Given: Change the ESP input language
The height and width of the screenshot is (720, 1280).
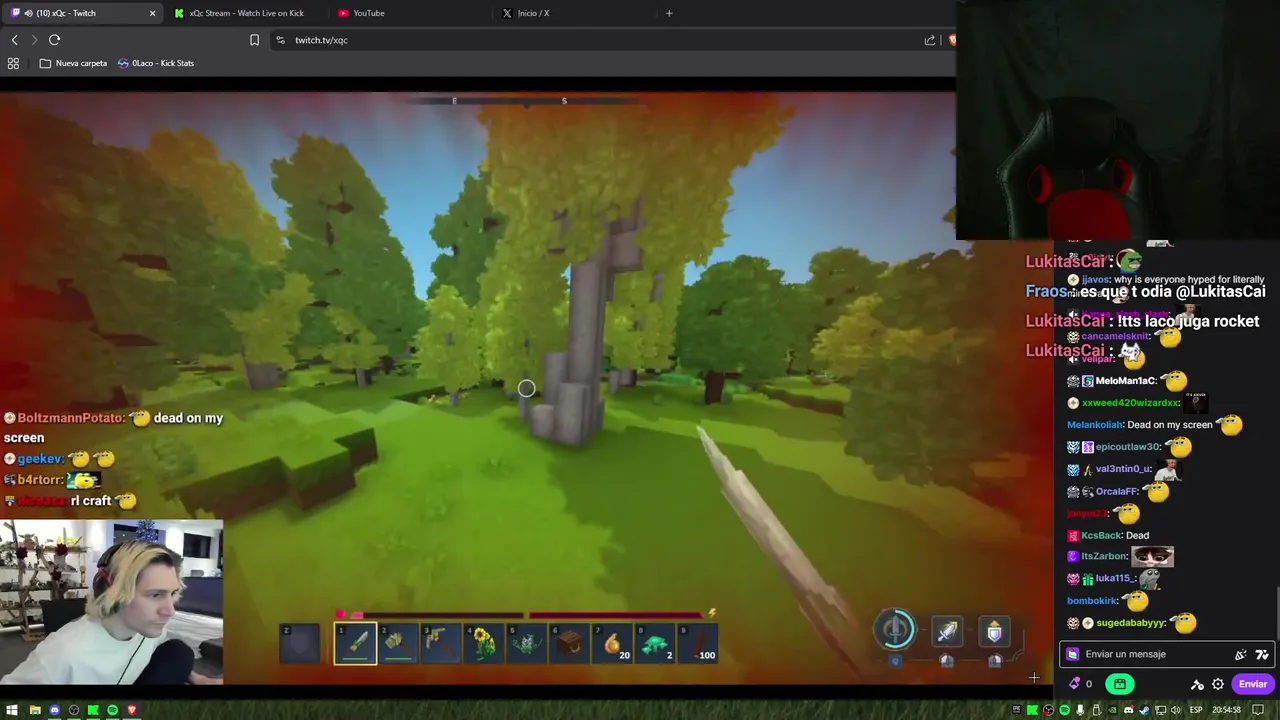Looking at the screenshot, I should click(x=1196, y=710).
